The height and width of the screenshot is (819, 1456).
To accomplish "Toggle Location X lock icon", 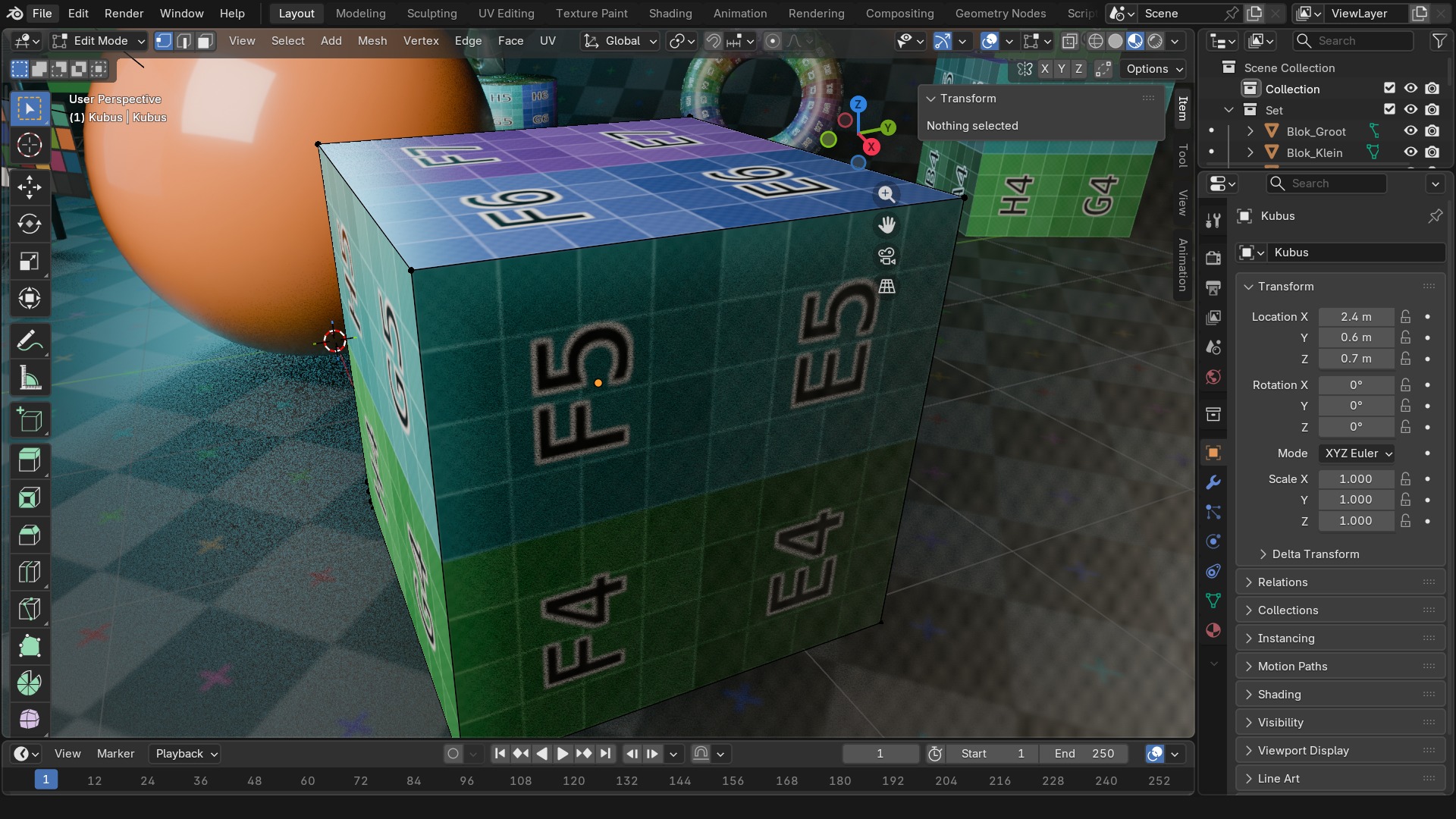I will click(1405, 317).
